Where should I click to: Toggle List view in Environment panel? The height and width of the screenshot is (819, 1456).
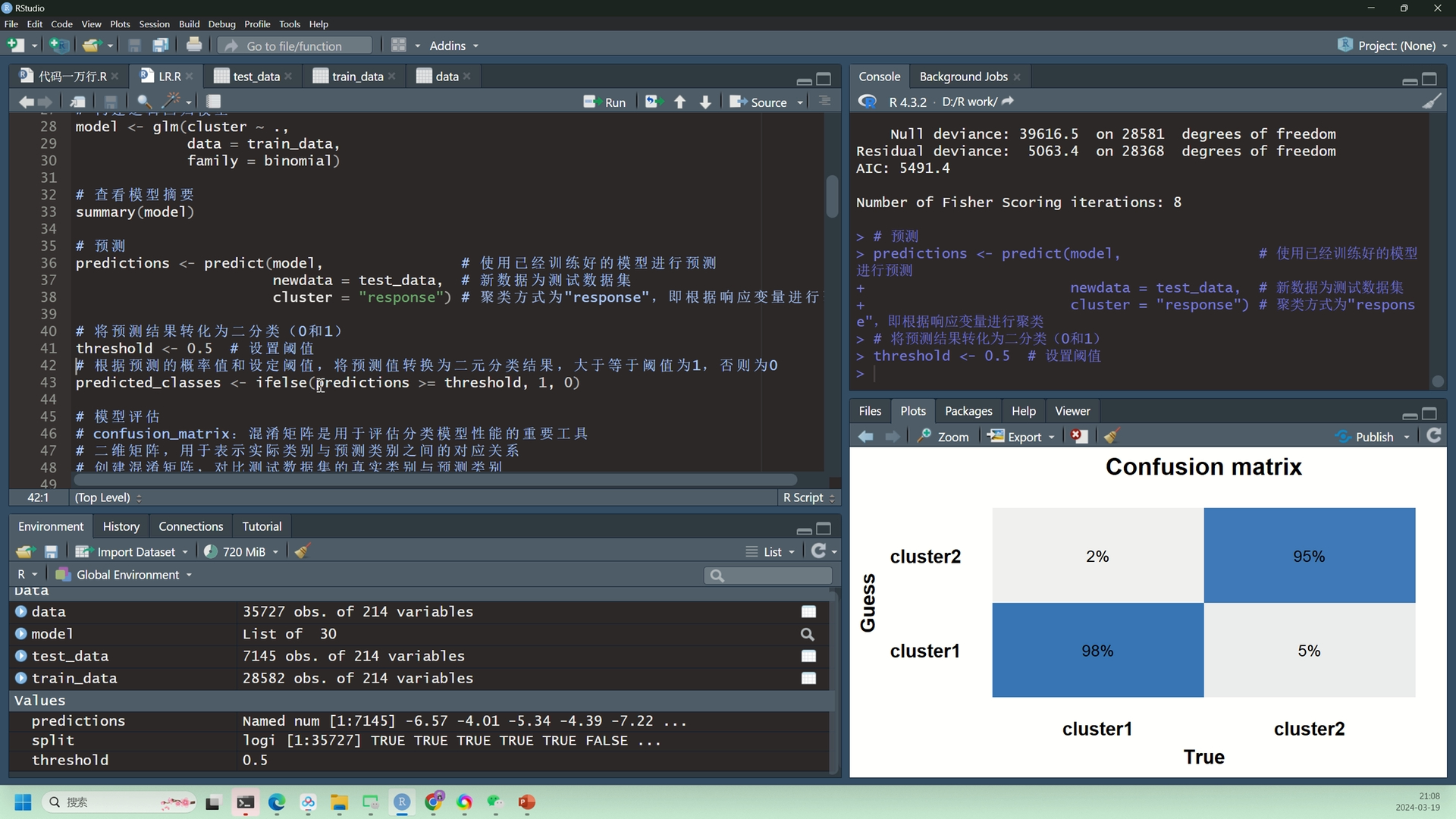tap(771, 551)
